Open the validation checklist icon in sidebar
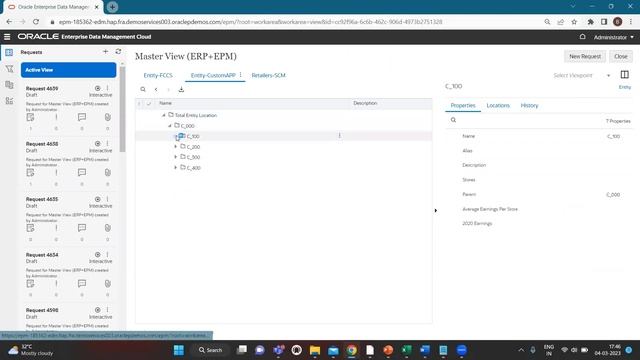Screen dimensions: 640x360 click(9, 100)
